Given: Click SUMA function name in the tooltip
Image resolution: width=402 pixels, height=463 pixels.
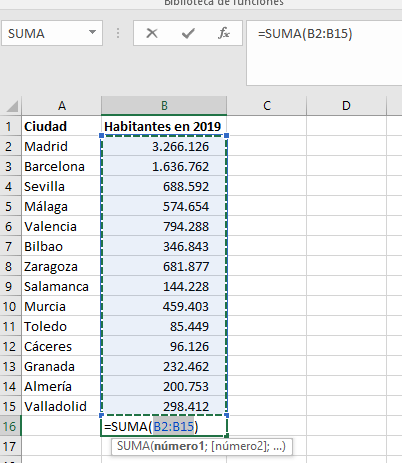Looking at the screenshot, I should (x=133, y=446).
